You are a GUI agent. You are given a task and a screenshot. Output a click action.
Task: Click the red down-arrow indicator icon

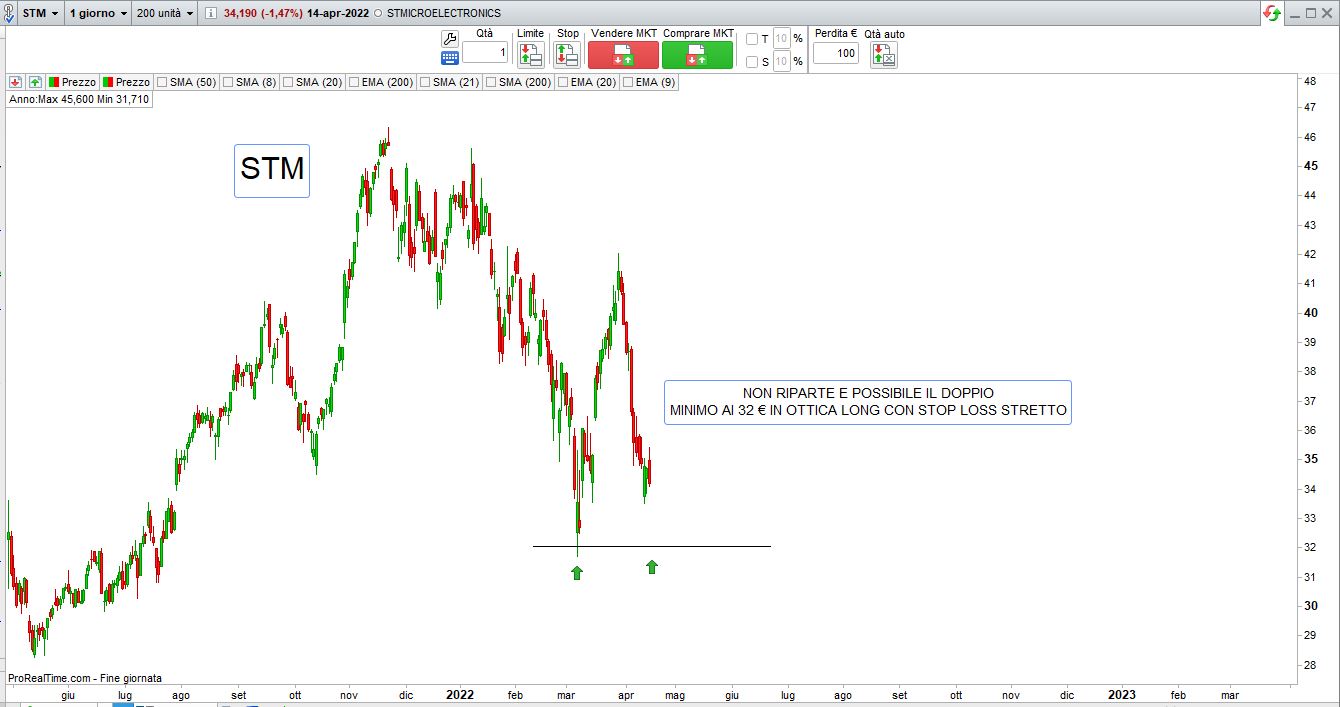point(16,82)
